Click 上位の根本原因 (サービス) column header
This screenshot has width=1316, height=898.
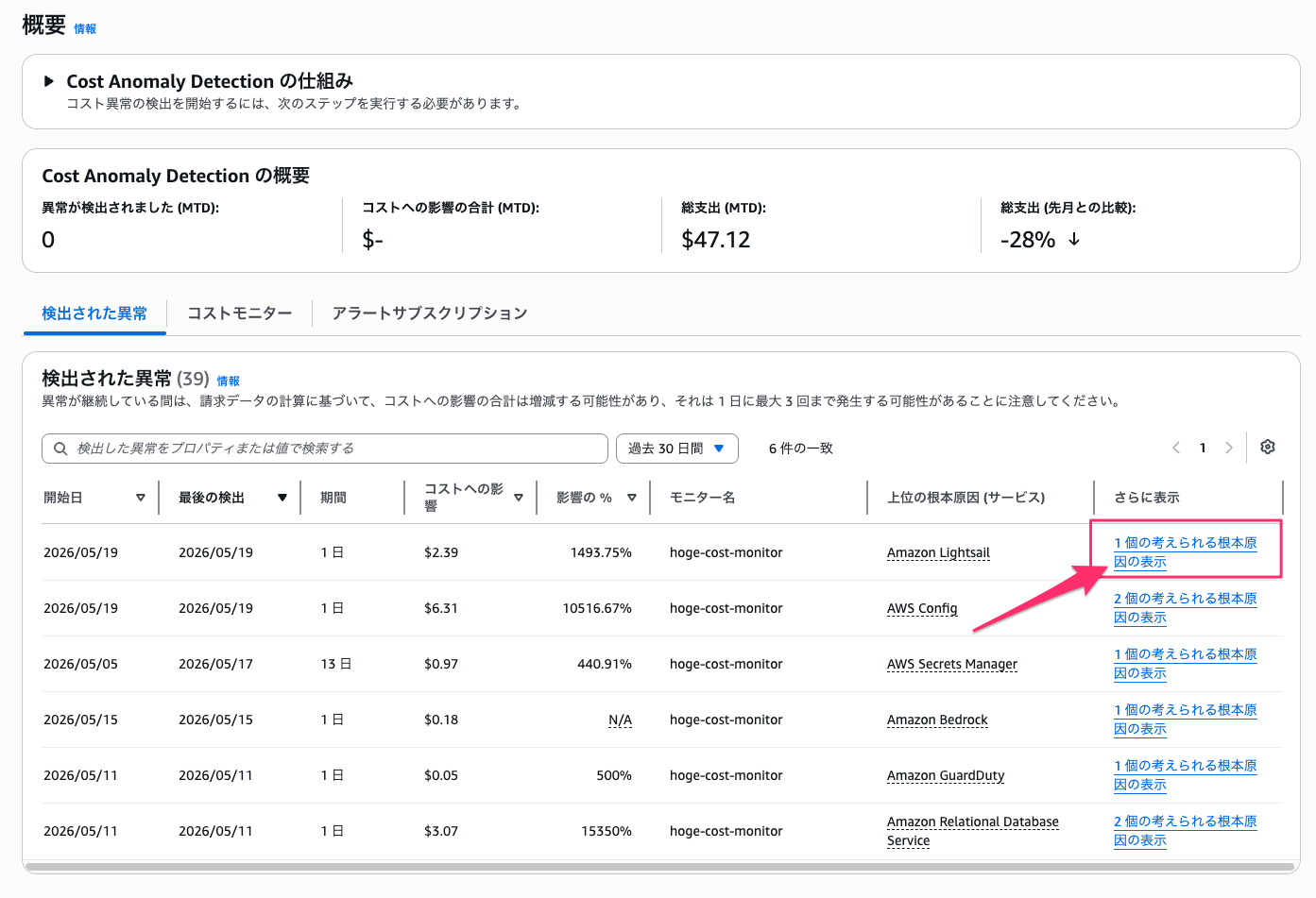click(966, 498)
